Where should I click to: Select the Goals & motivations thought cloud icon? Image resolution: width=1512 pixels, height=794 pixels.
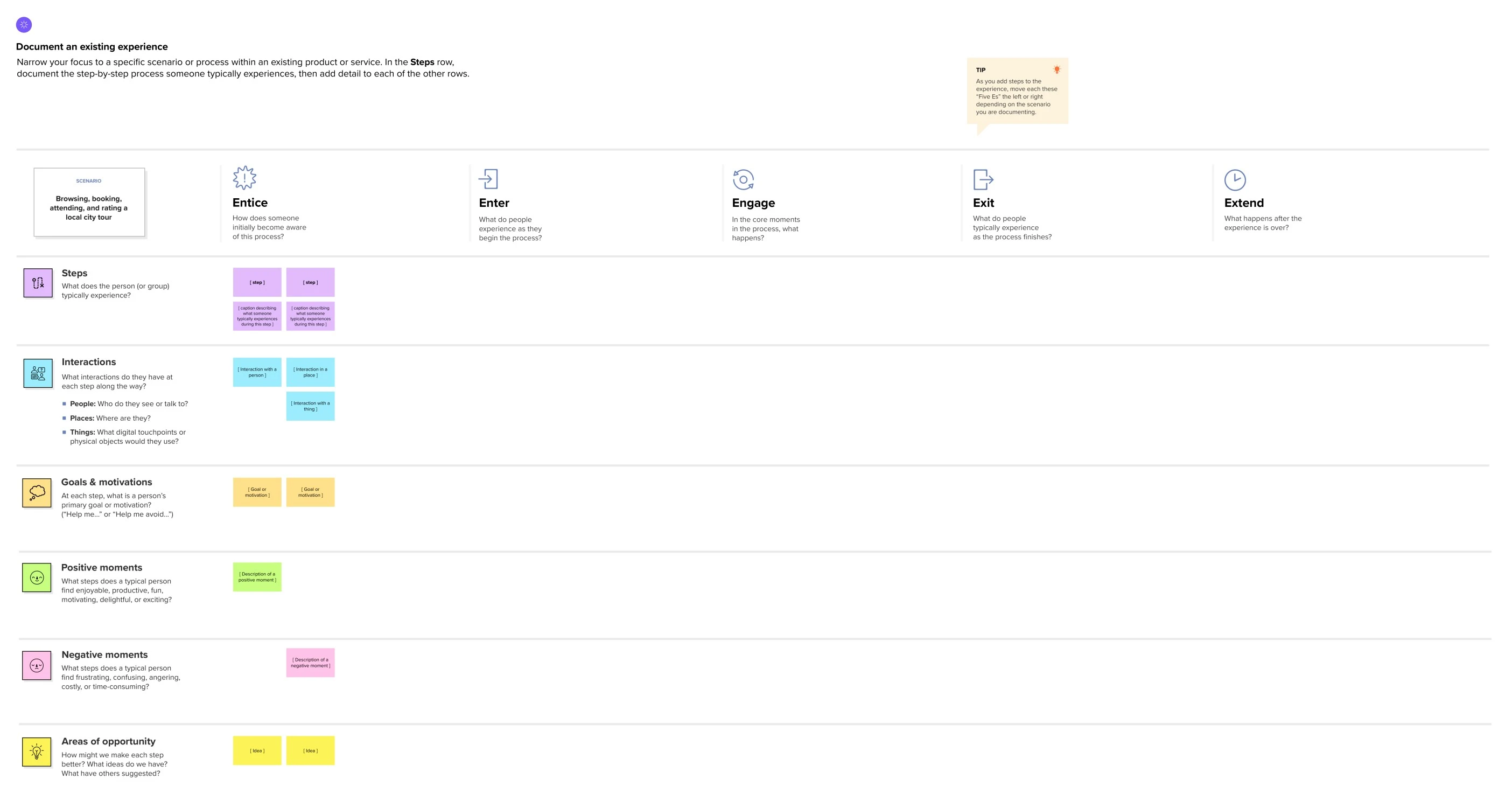coord(37,492)
